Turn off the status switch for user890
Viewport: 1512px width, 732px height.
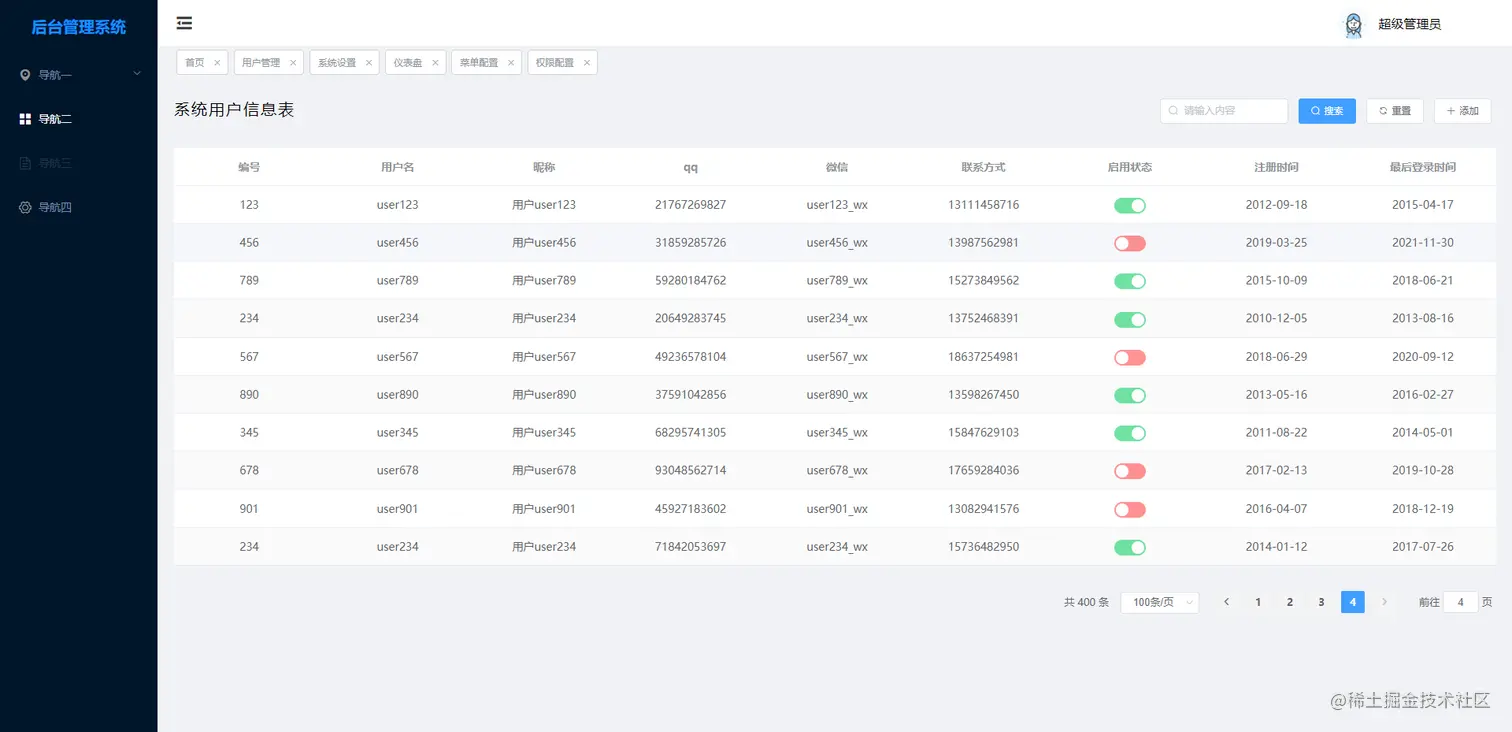click(x=1129, y=395)
